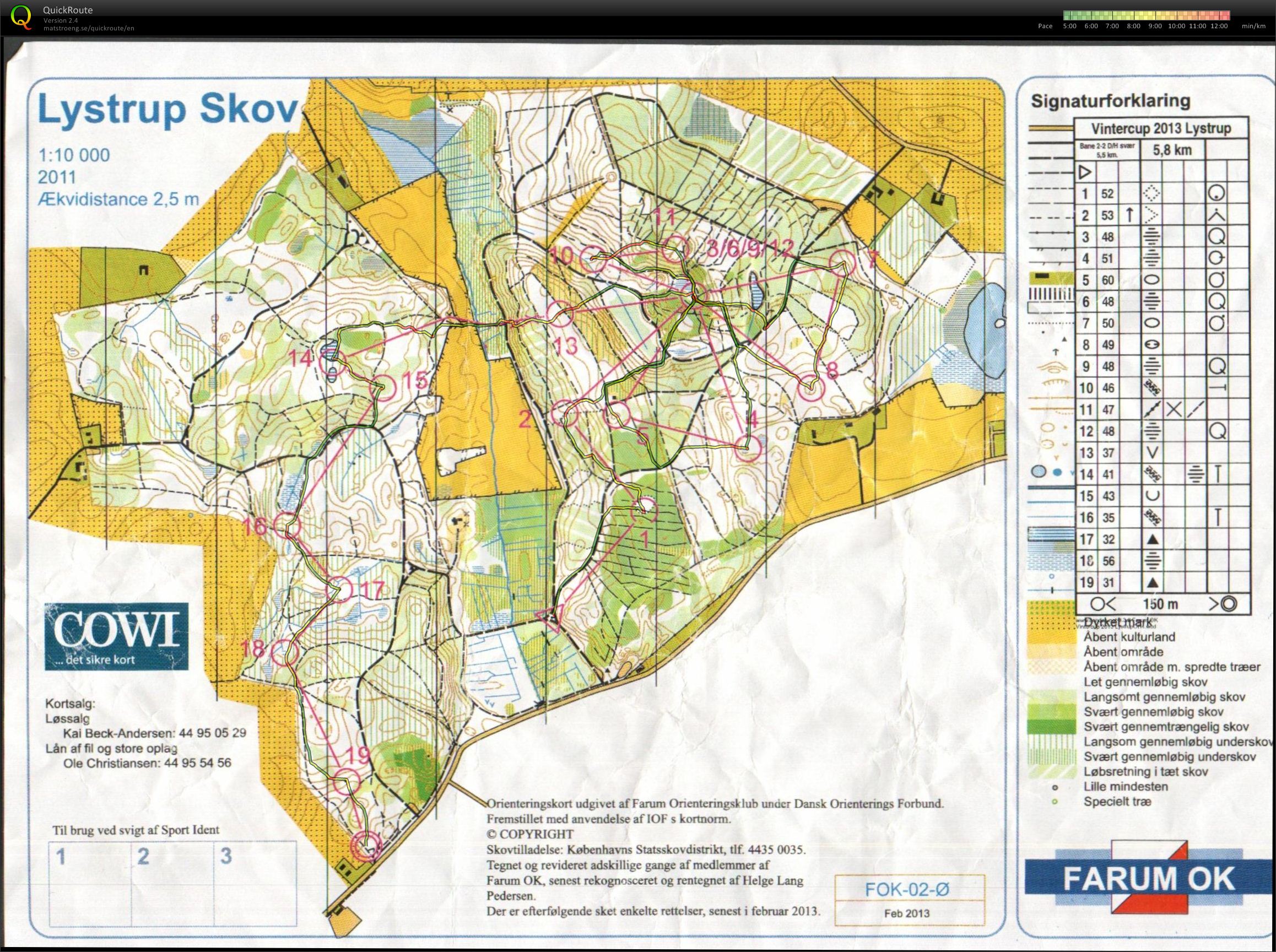Click the Ole Christiansen phone number line

(147, 762)
